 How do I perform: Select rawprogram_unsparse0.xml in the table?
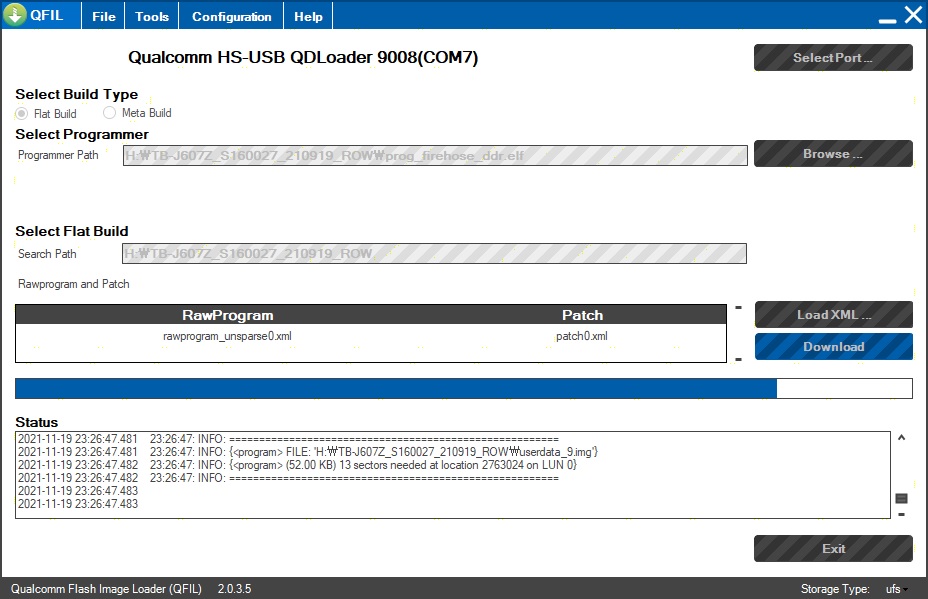tap(227, 336)
